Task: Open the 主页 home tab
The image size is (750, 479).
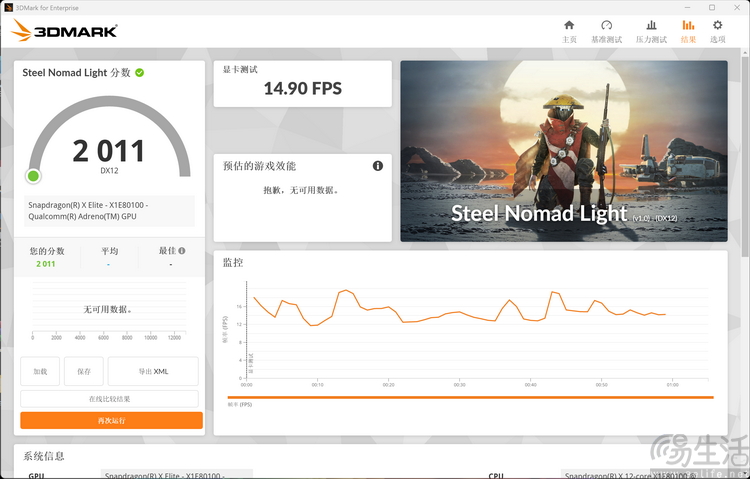Action: click(x=569, y=32)
